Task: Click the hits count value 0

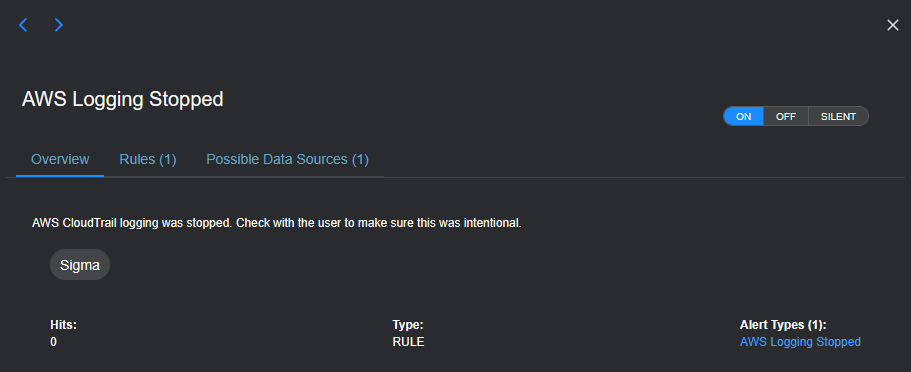Action: coord(53,342)
